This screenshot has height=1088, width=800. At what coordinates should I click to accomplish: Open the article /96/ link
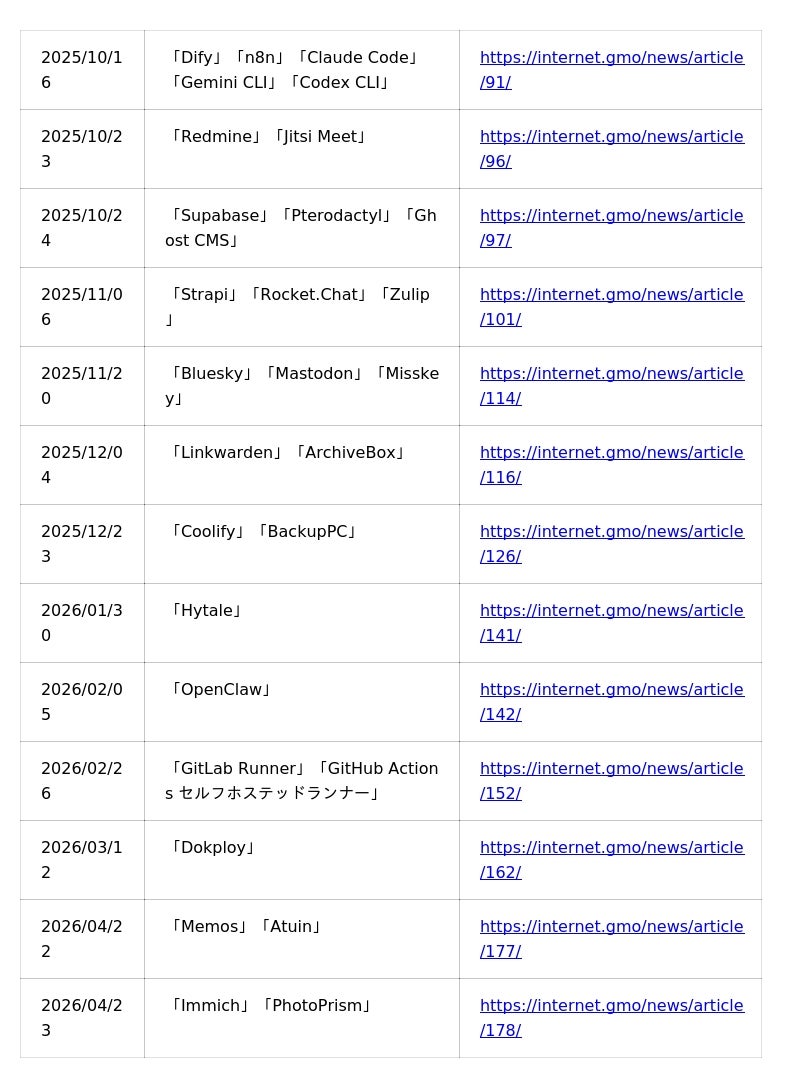pyautogui.click(x=611, y=137)
